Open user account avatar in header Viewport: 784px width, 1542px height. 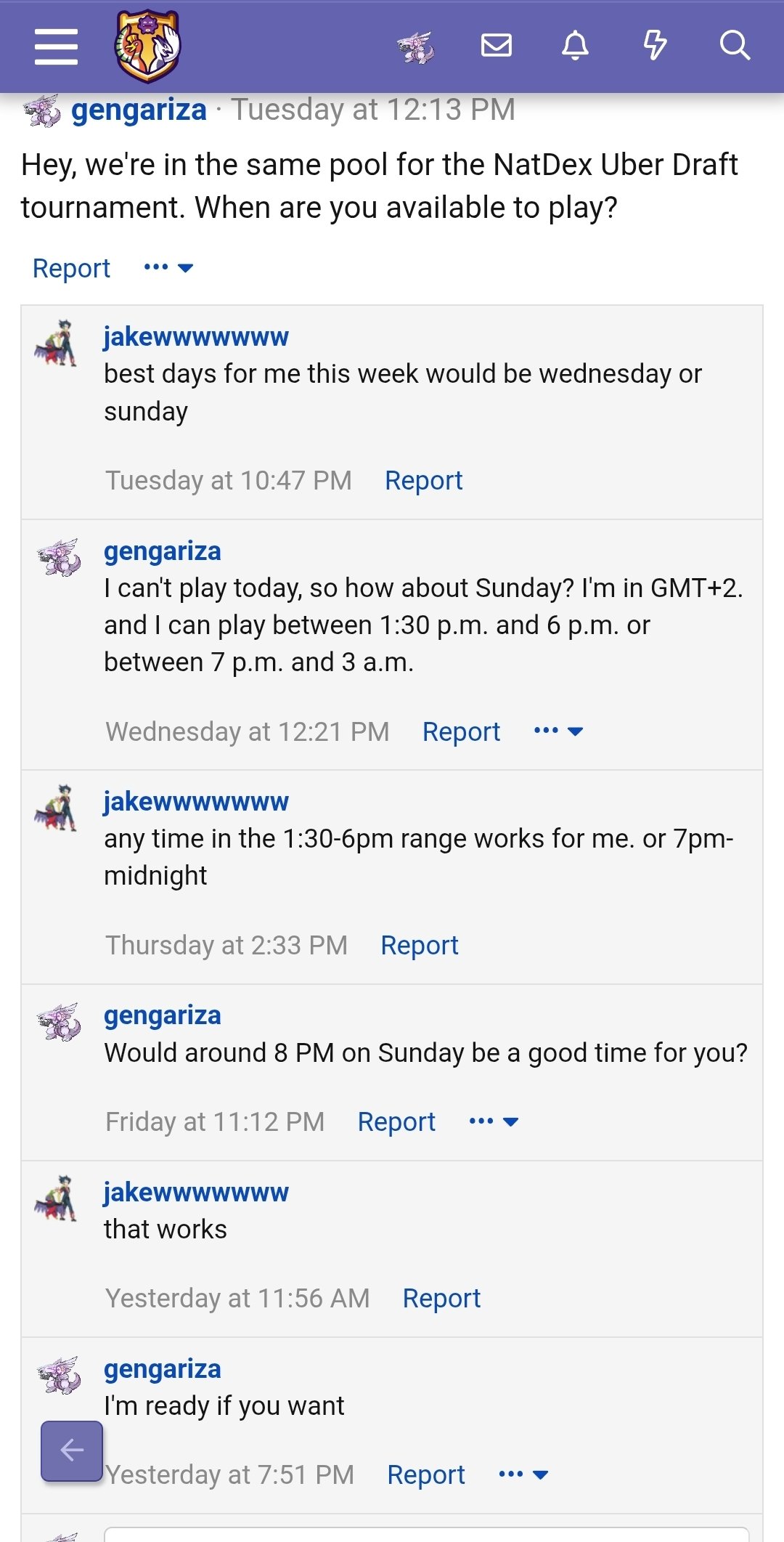[x=416, y=47]
